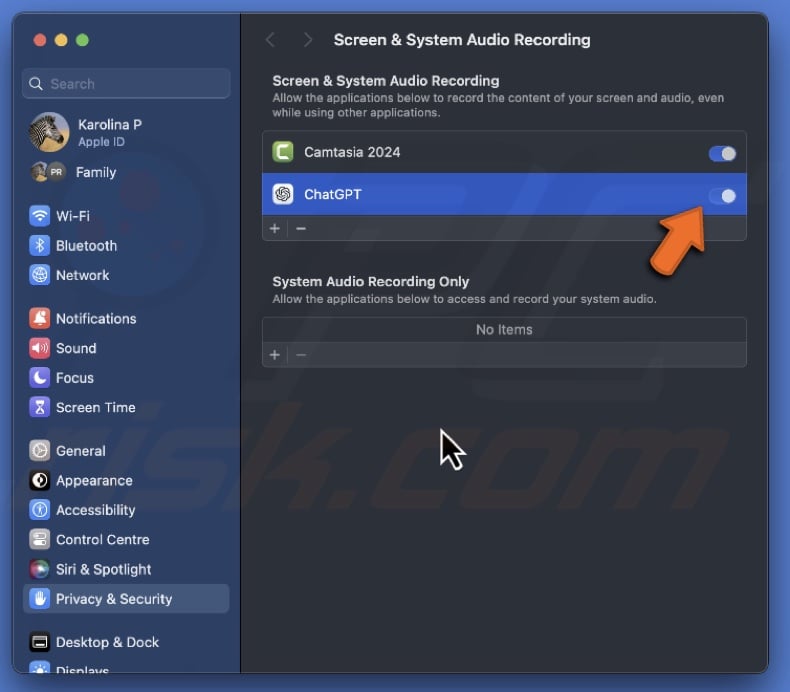Click the Sound speaker icon
The height and width of the screenshot is (692, 790).
[x=39, y=348]
